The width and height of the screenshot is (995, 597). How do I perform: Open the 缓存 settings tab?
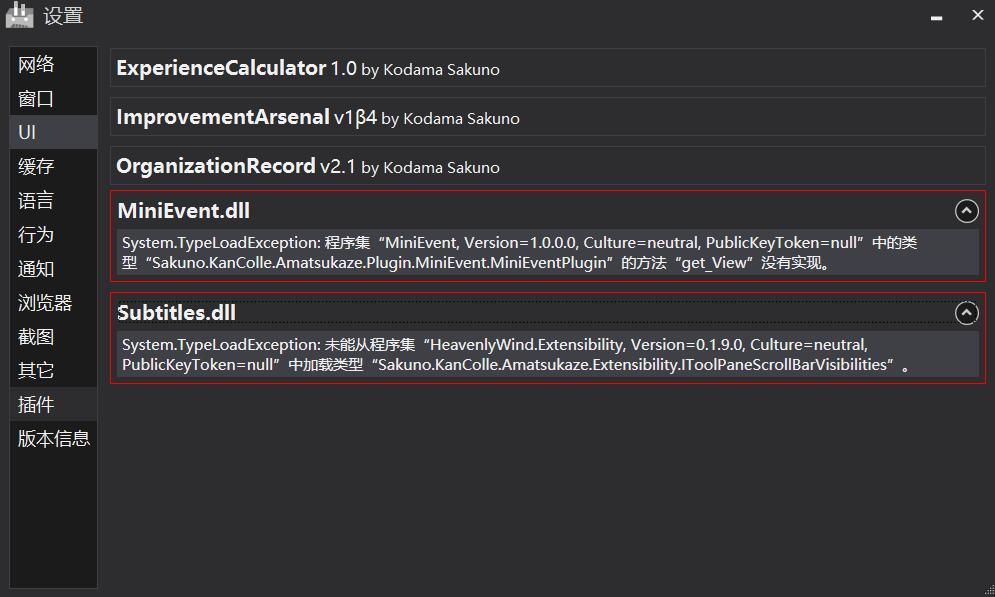[x=53, y=166]
